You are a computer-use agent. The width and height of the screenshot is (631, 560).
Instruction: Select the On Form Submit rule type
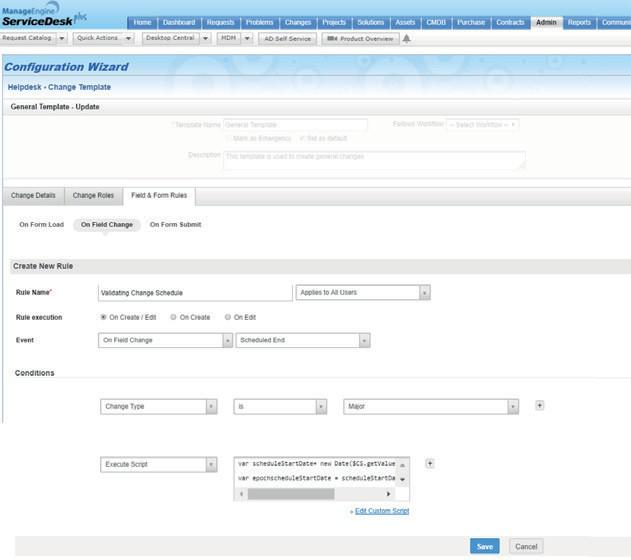coord(175,224)
